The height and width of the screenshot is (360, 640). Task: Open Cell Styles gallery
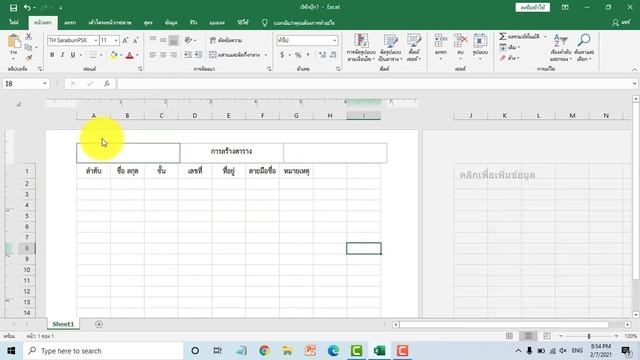tap(413, 48)
